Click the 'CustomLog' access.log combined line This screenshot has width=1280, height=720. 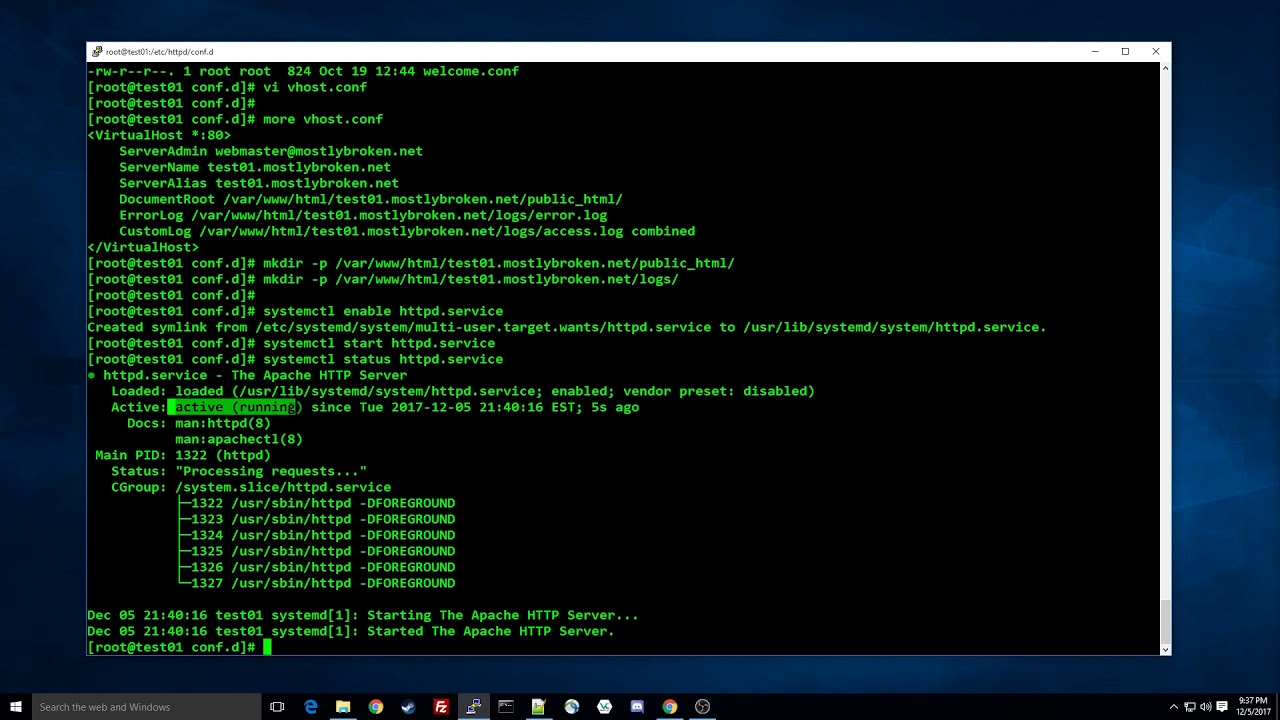tap(407, 231)
